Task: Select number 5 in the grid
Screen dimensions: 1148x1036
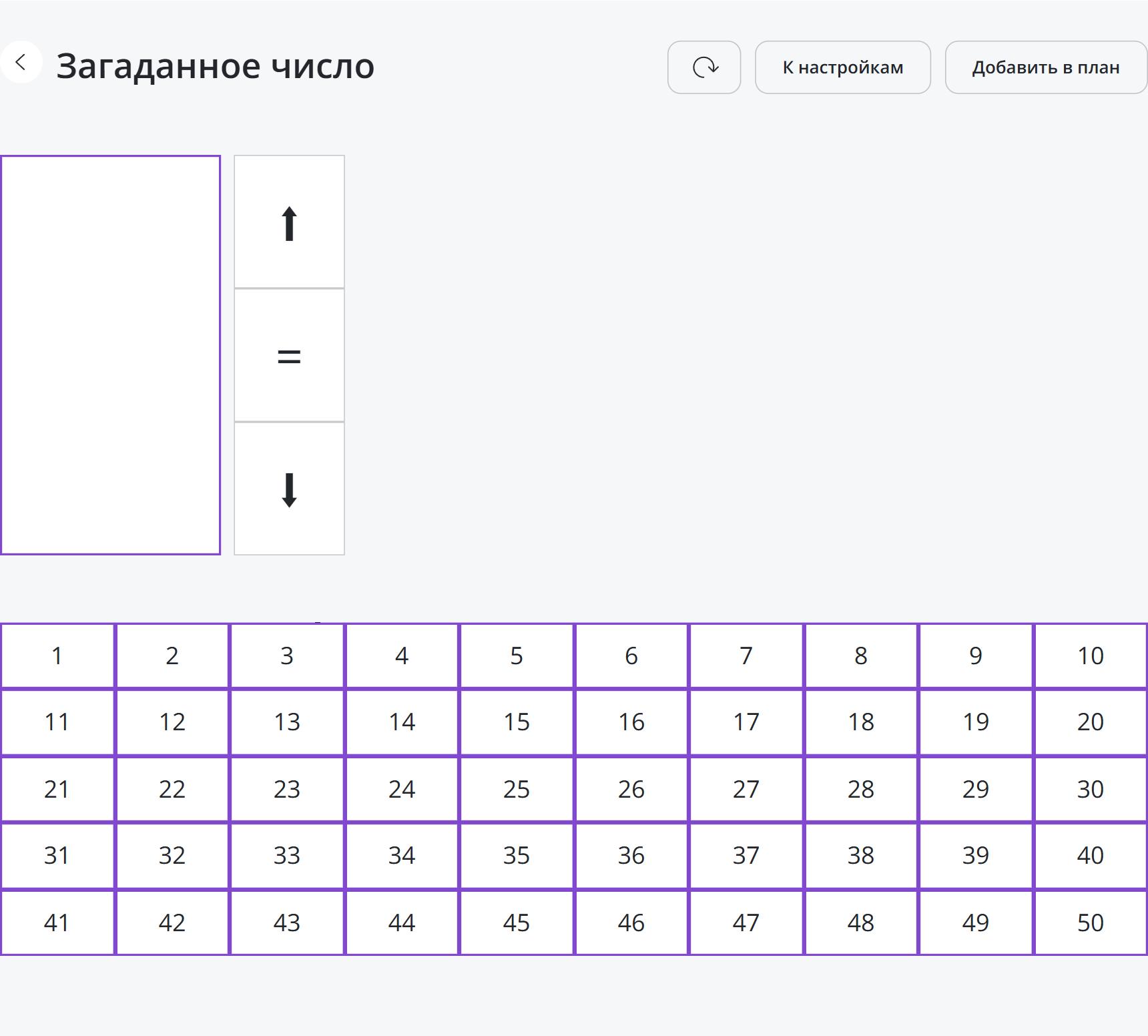Action: pyautogui.click(x=517, y=656)
